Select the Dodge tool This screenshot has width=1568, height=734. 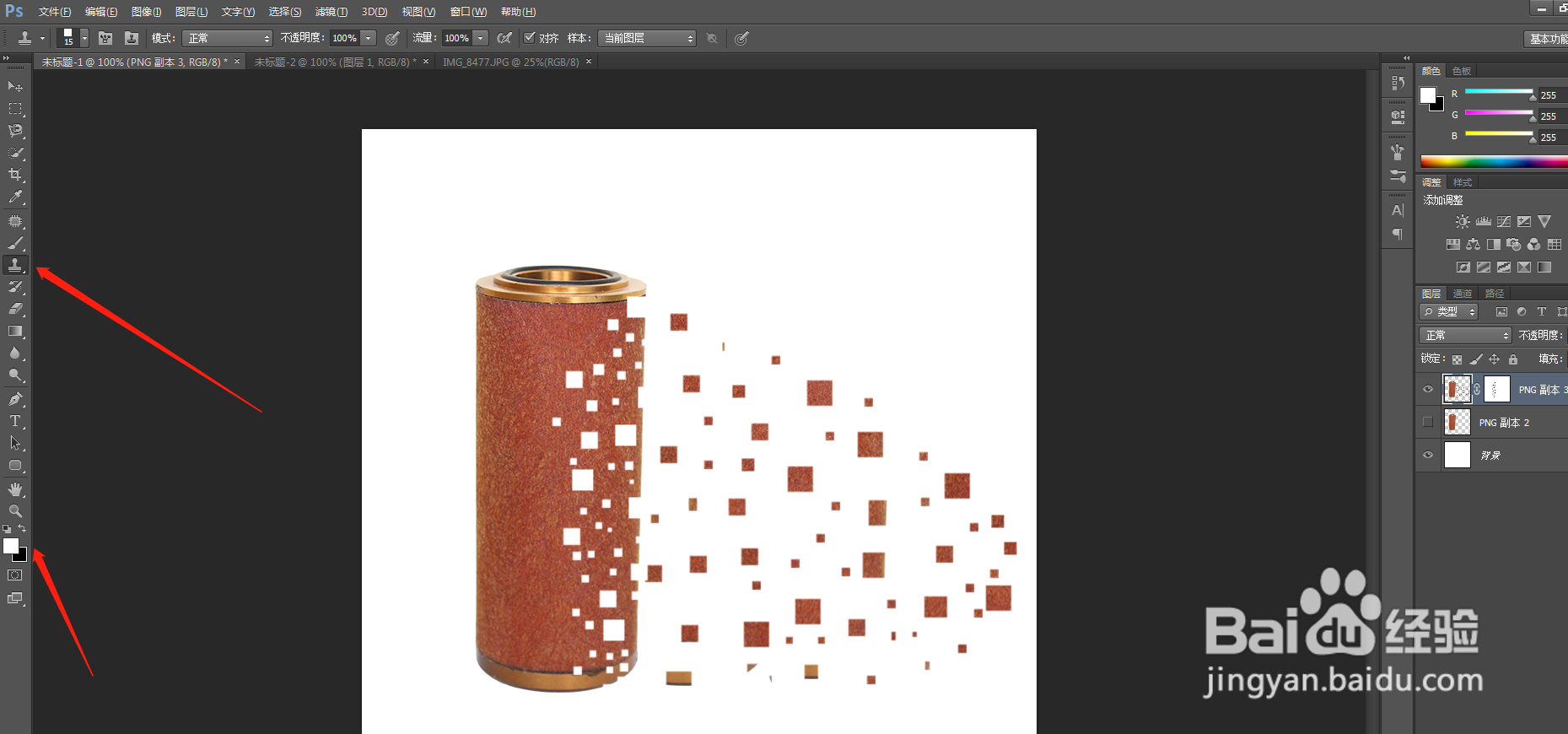coord(15,375)
